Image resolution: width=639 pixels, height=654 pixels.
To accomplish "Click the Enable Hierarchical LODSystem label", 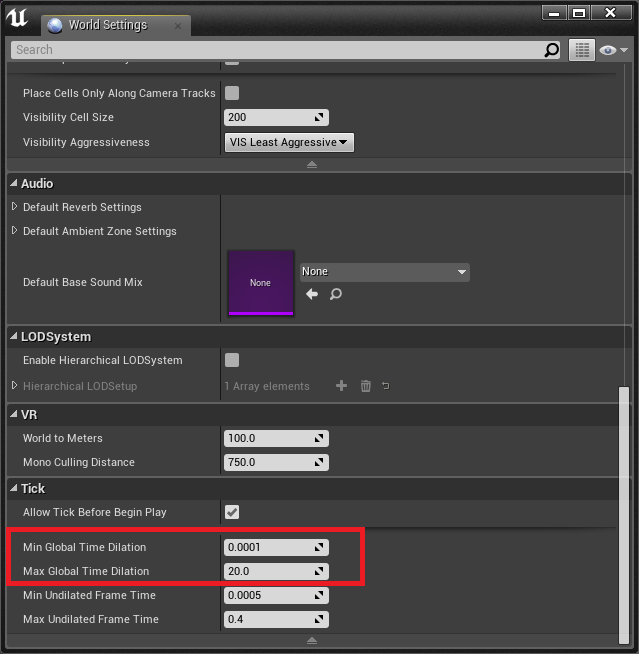I will 103,360.
